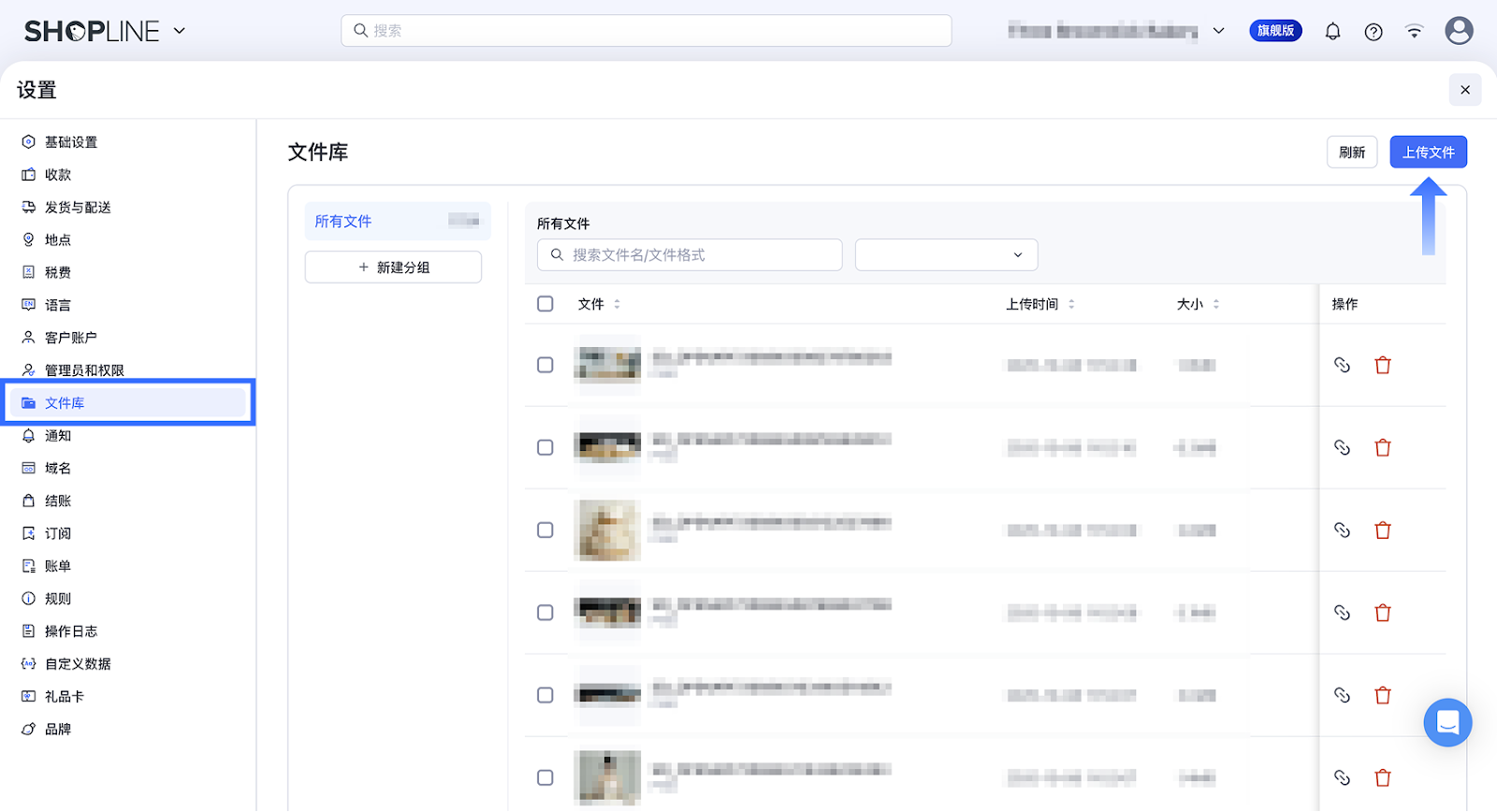
Task: Click the 上传文件 upload button
Action: [1429, 152]
